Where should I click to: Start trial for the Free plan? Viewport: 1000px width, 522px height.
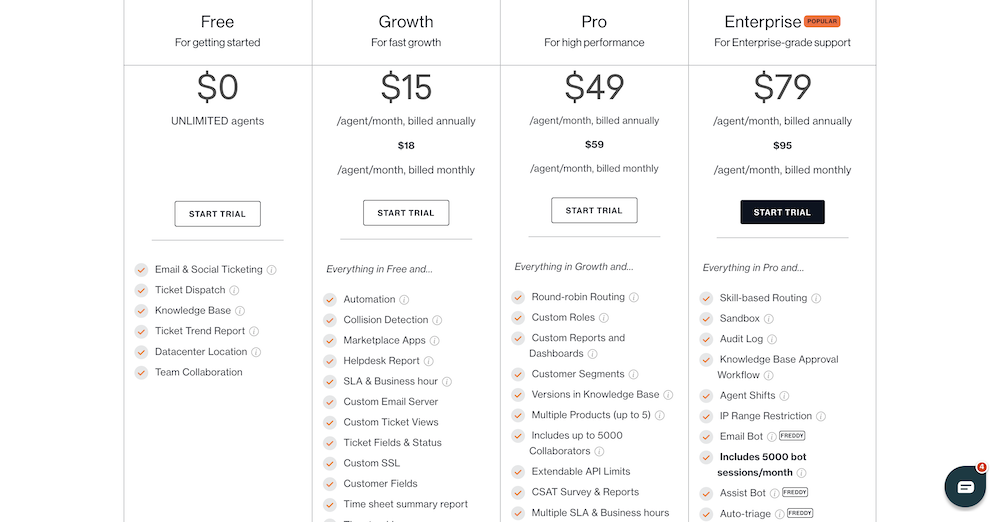pyautogui.click(x=217, y=214)
